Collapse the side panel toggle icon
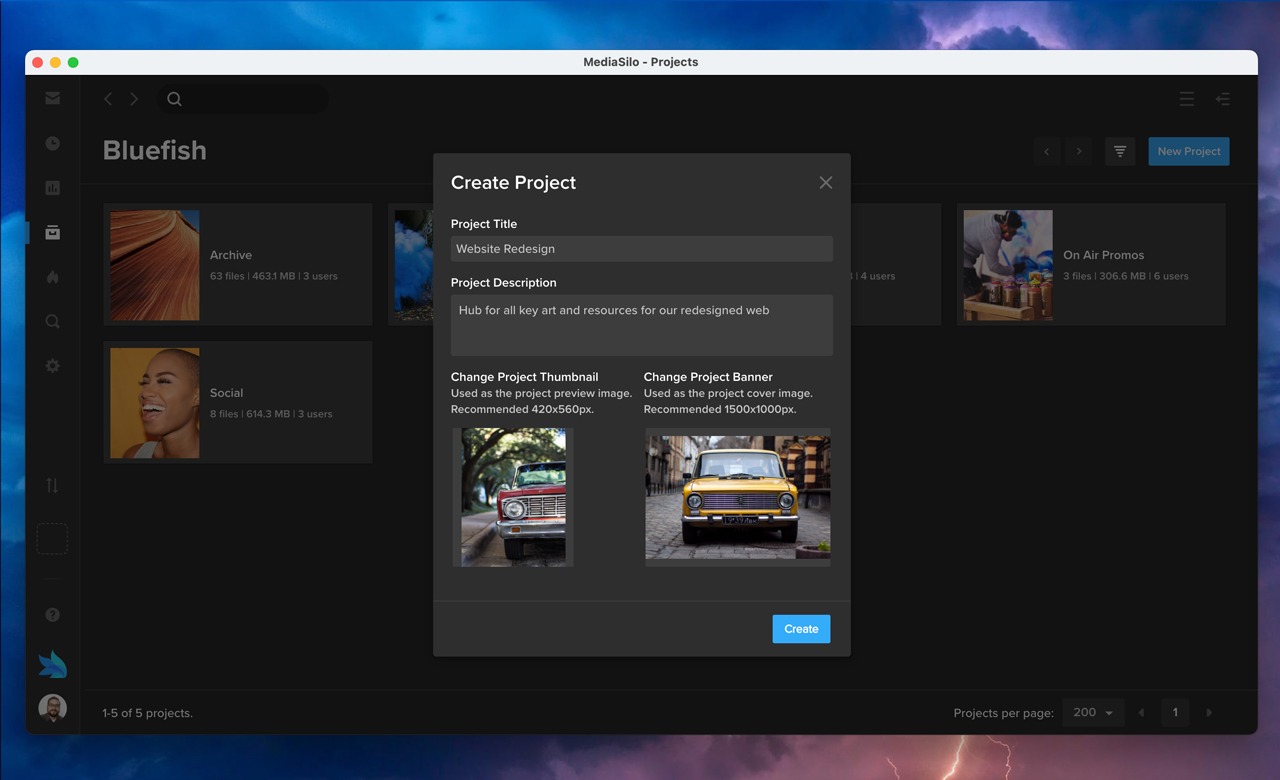The image size is (1280, 780). click(x=1222, y=99)
